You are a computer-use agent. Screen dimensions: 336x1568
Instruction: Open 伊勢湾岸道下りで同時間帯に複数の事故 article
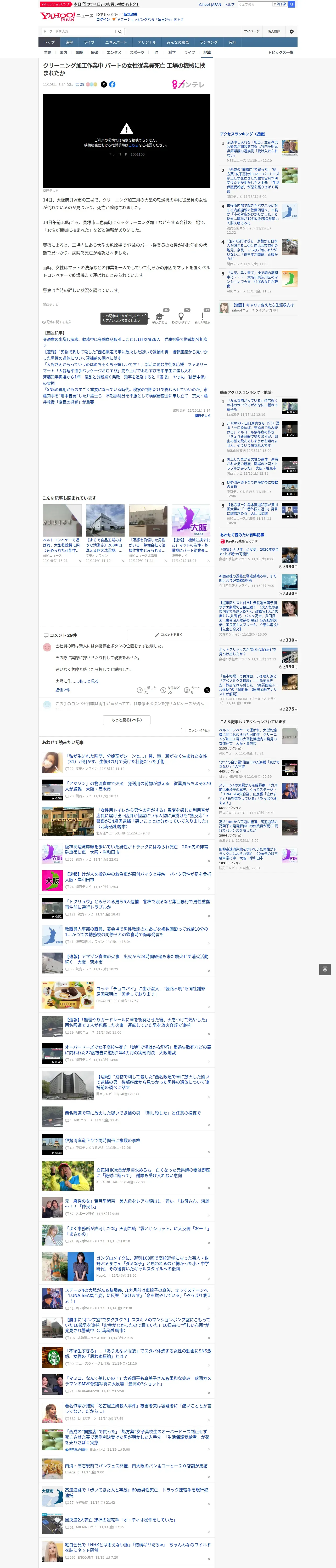[x=102, y=1140]
